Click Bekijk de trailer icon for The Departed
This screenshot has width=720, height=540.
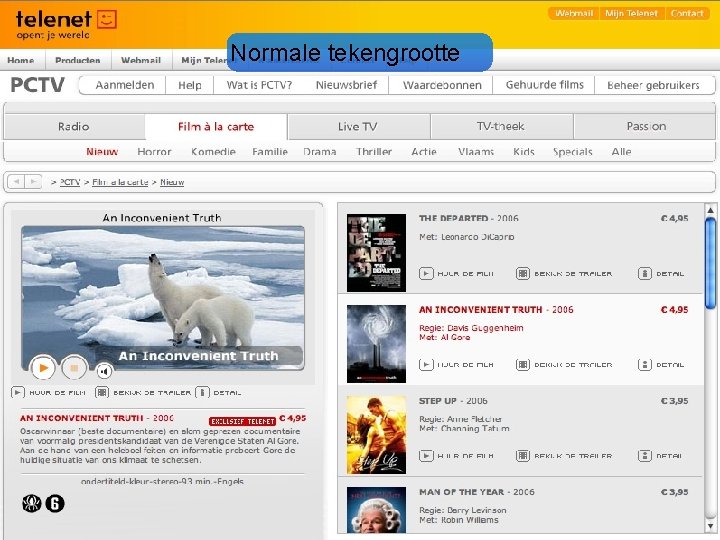click(x=523, y=274)
